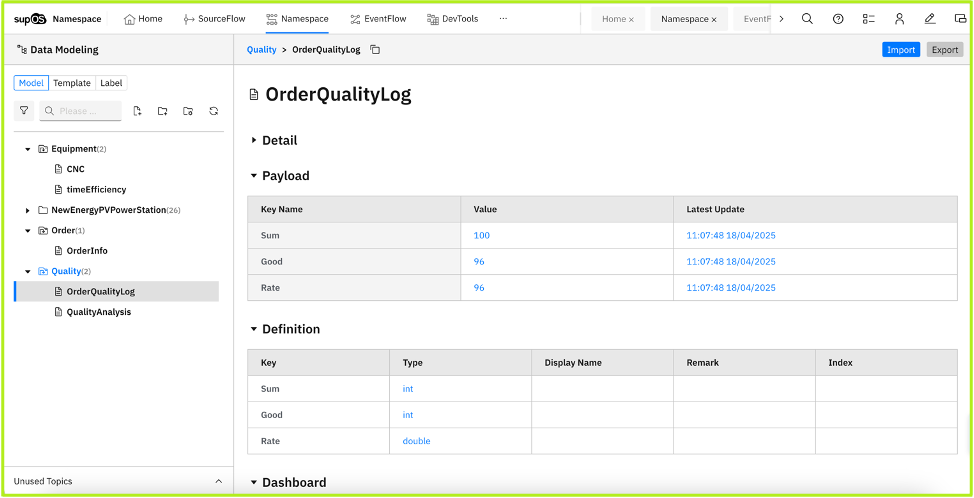Collapse the Payload section

[253, 176]
